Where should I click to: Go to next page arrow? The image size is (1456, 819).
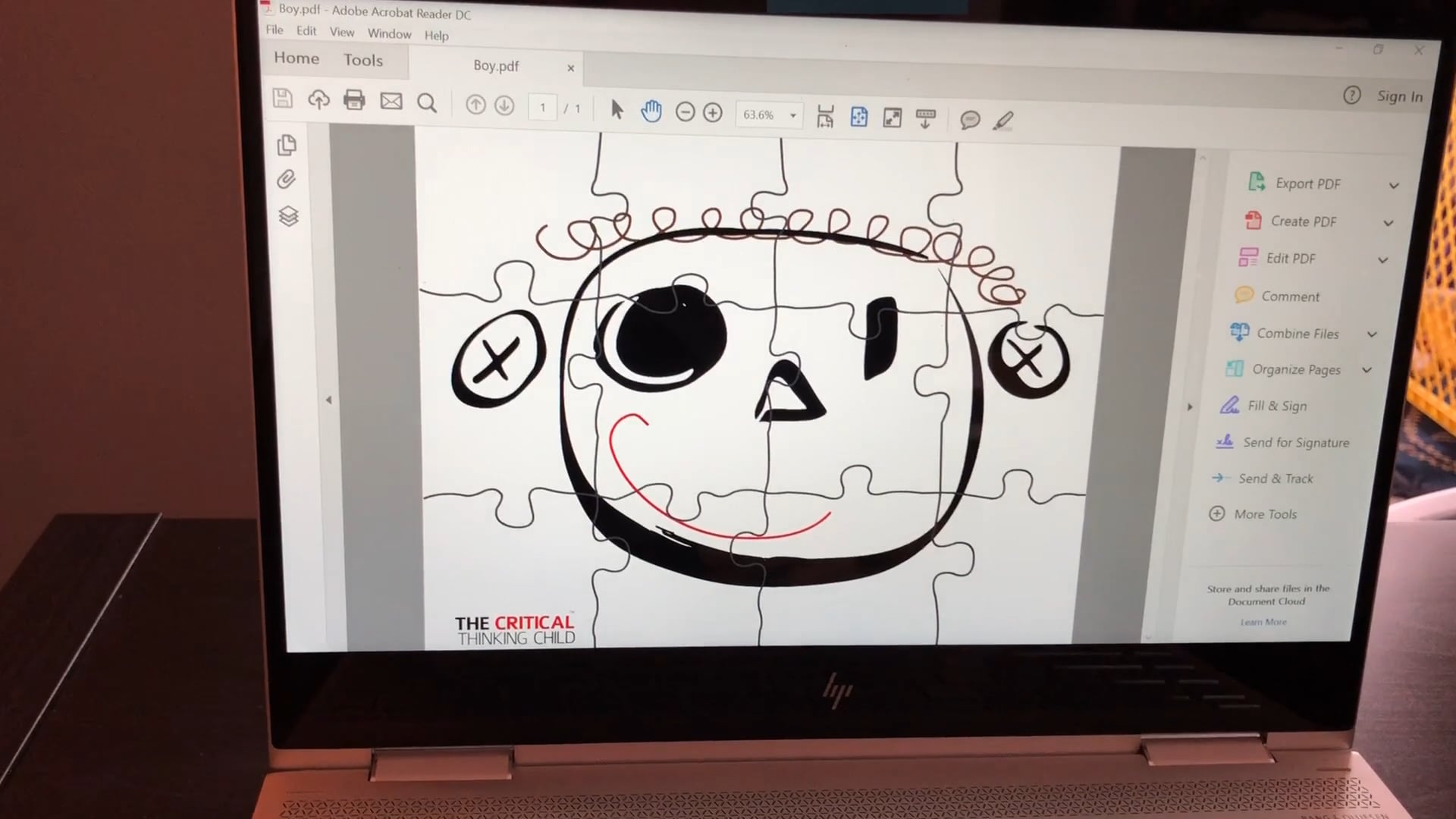coord(504,105)
